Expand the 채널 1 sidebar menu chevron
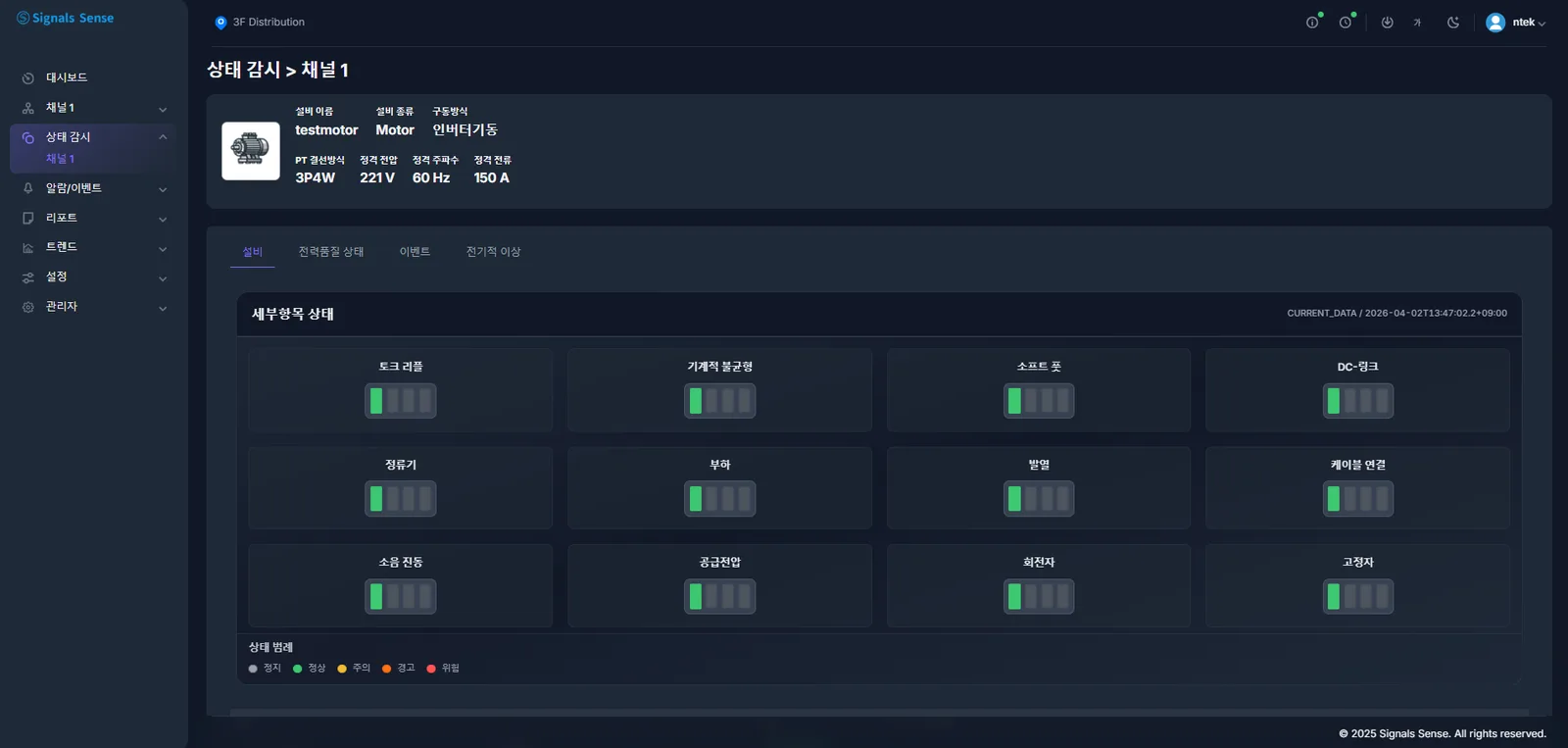Screen dimensions: 1568x748 tap(163, 109)
